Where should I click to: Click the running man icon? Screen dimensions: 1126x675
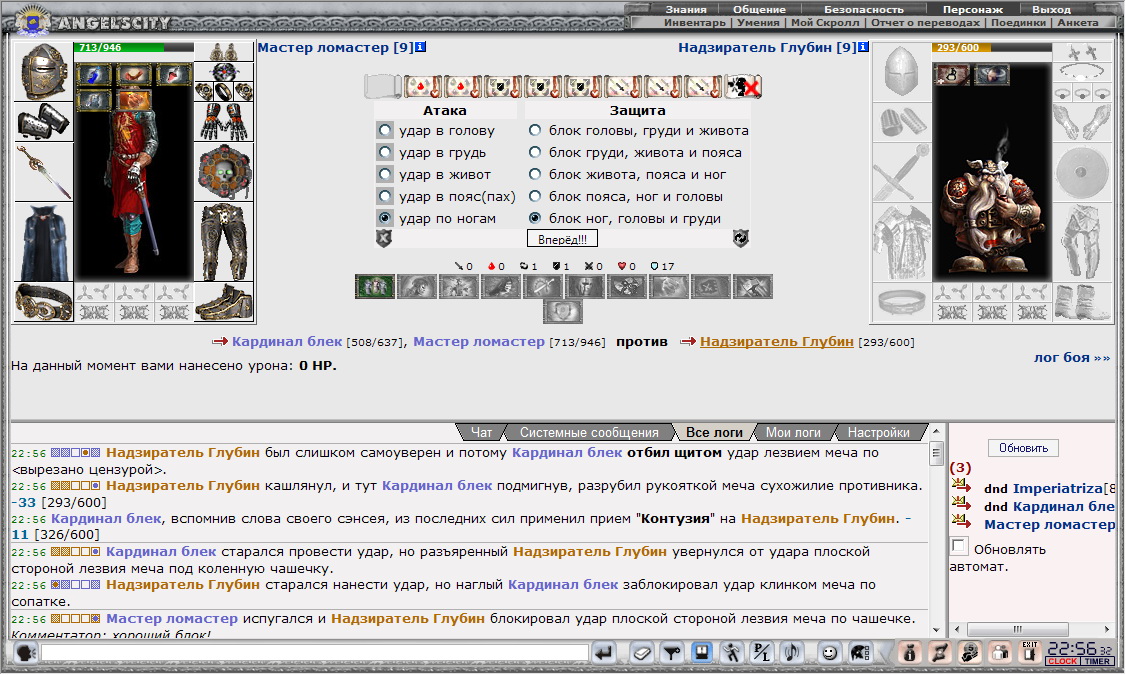pyautogui.click(x=731, y=653)
